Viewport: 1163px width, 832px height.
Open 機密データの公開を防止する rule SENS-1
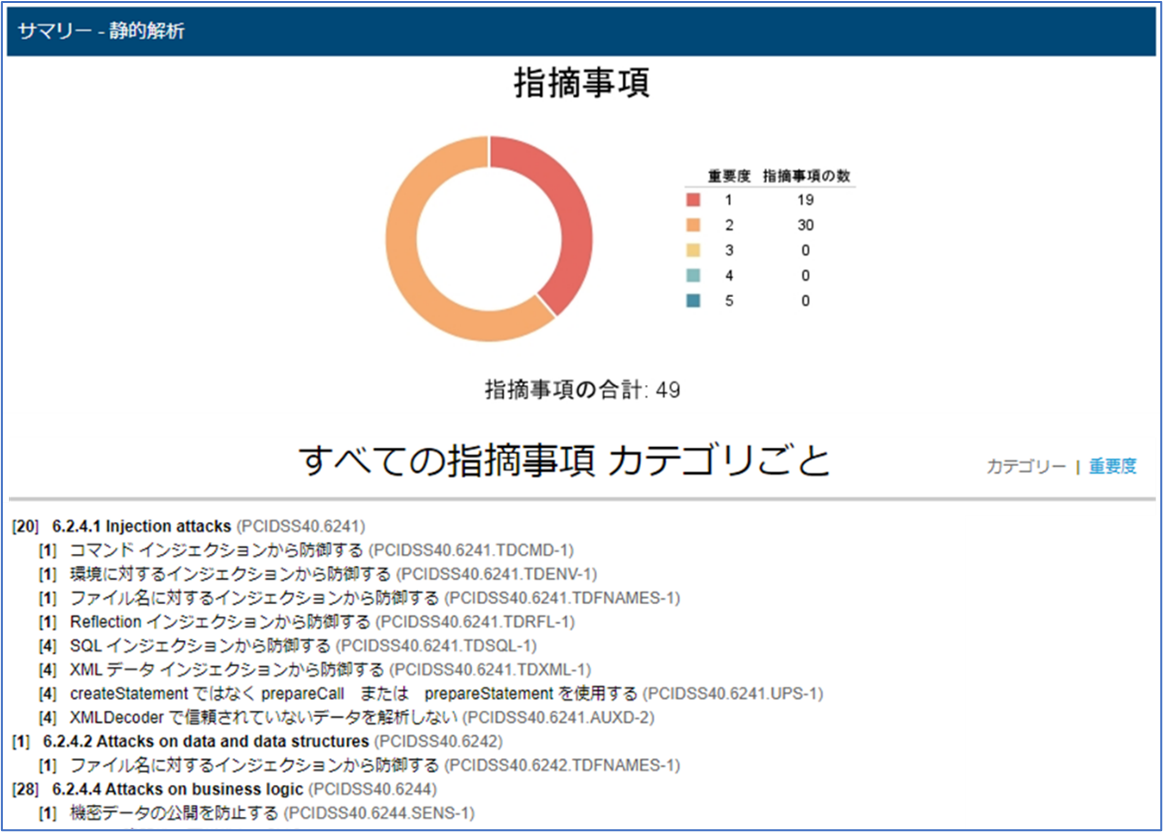coord(174,813)
